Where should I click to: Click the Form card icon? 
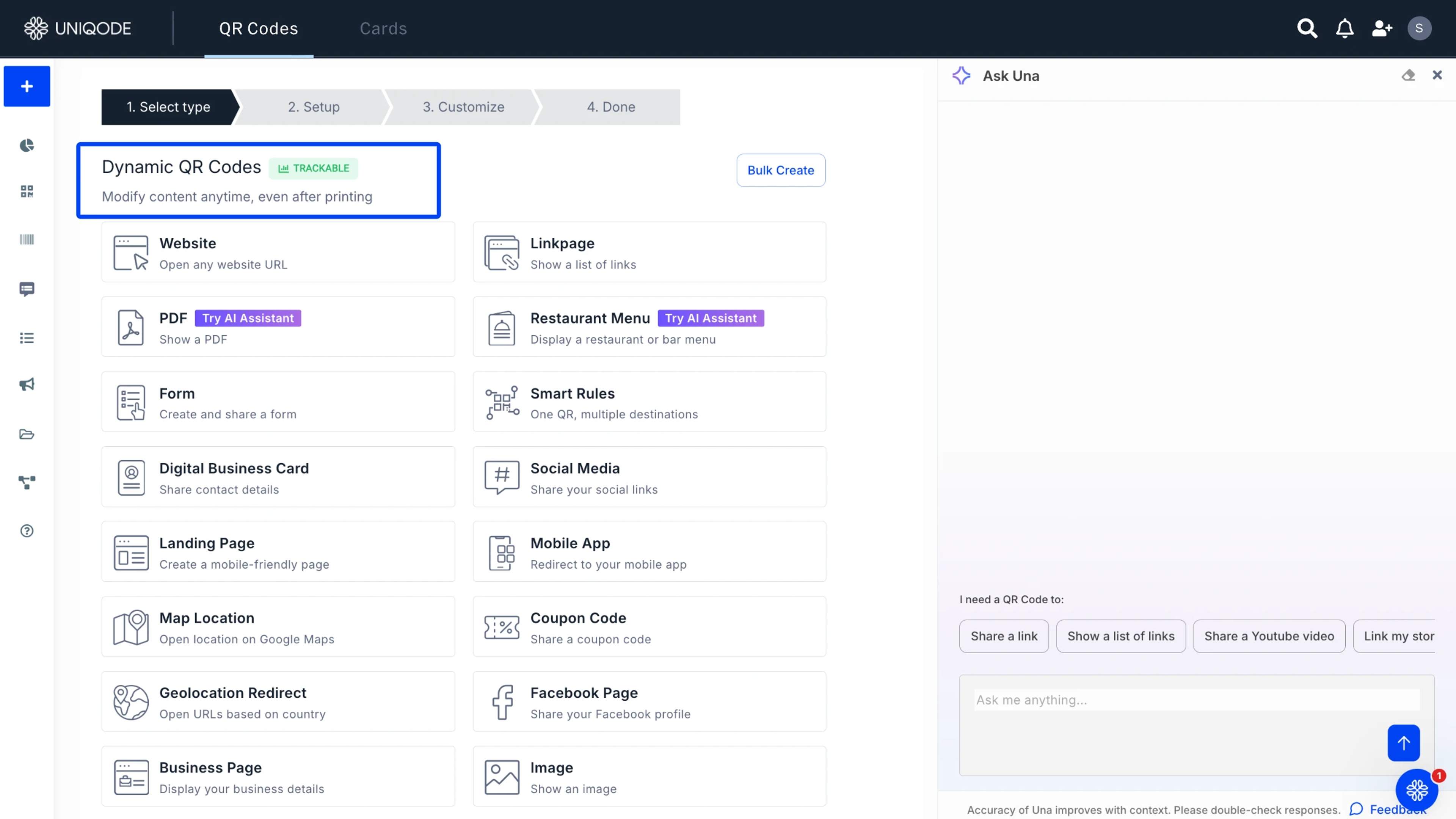point(130,402)
